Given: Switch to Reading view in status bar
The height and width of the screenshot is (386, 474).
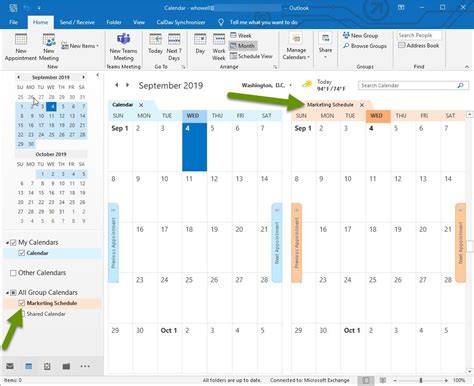Looking at the screenshot, I should (383, 380).
